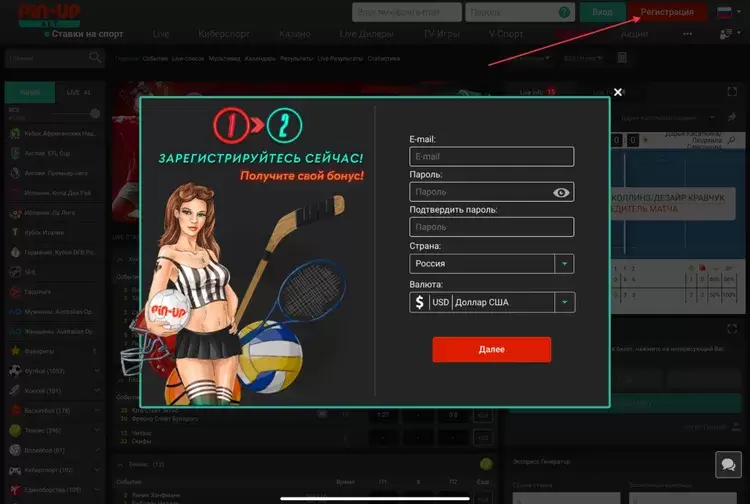Toggle password visibility eye icon
This screenshot has height=504, width=750.
click(561, 192)
